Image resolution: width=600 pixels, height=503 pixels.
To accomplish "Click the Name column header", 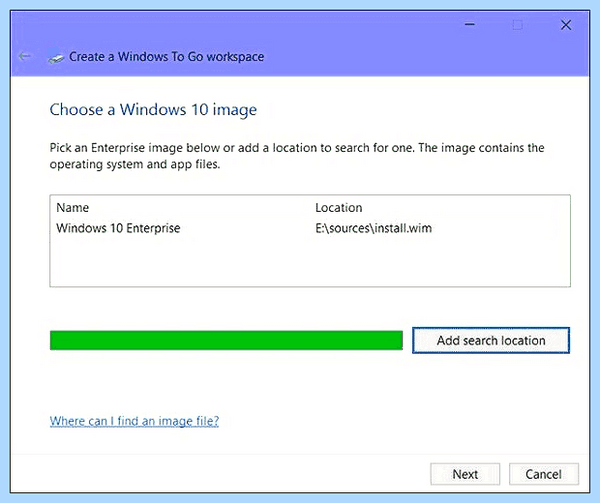I will 73,208.
